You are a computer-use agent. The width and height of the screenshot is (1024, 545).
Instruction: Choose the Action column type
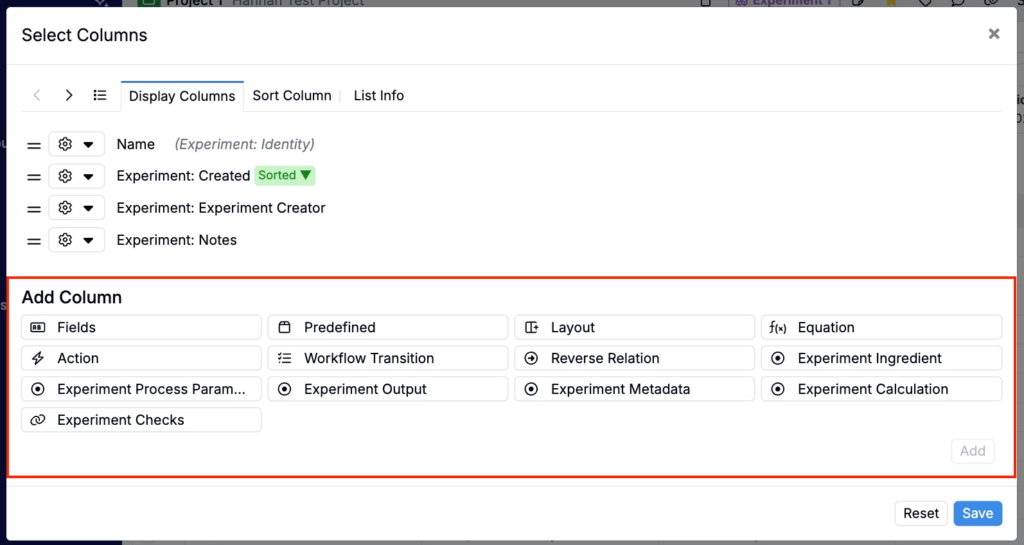pyautogui.click(x=141, y=358)
